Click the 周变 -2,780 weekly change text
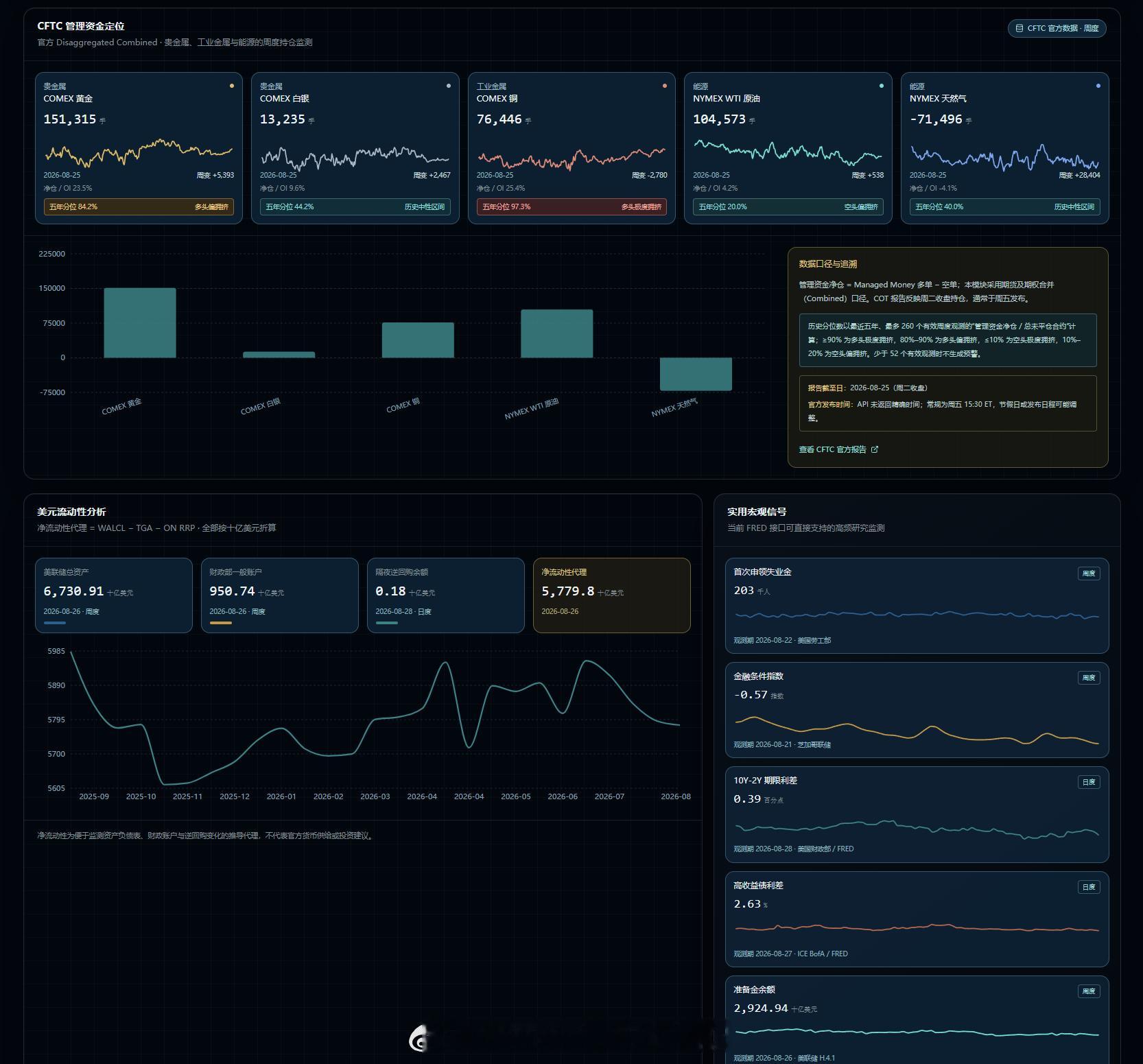The image size is (1143, 1064). (x=649, y=175)
